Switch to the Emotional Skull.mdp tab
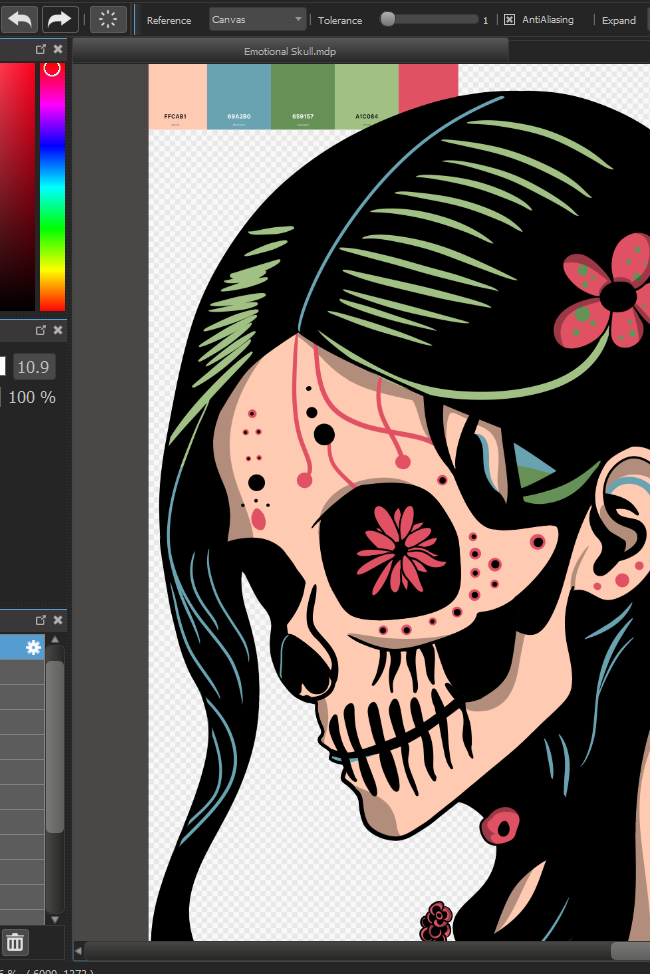This screenshot has height=974, width=650. click(x=290, y=51)
